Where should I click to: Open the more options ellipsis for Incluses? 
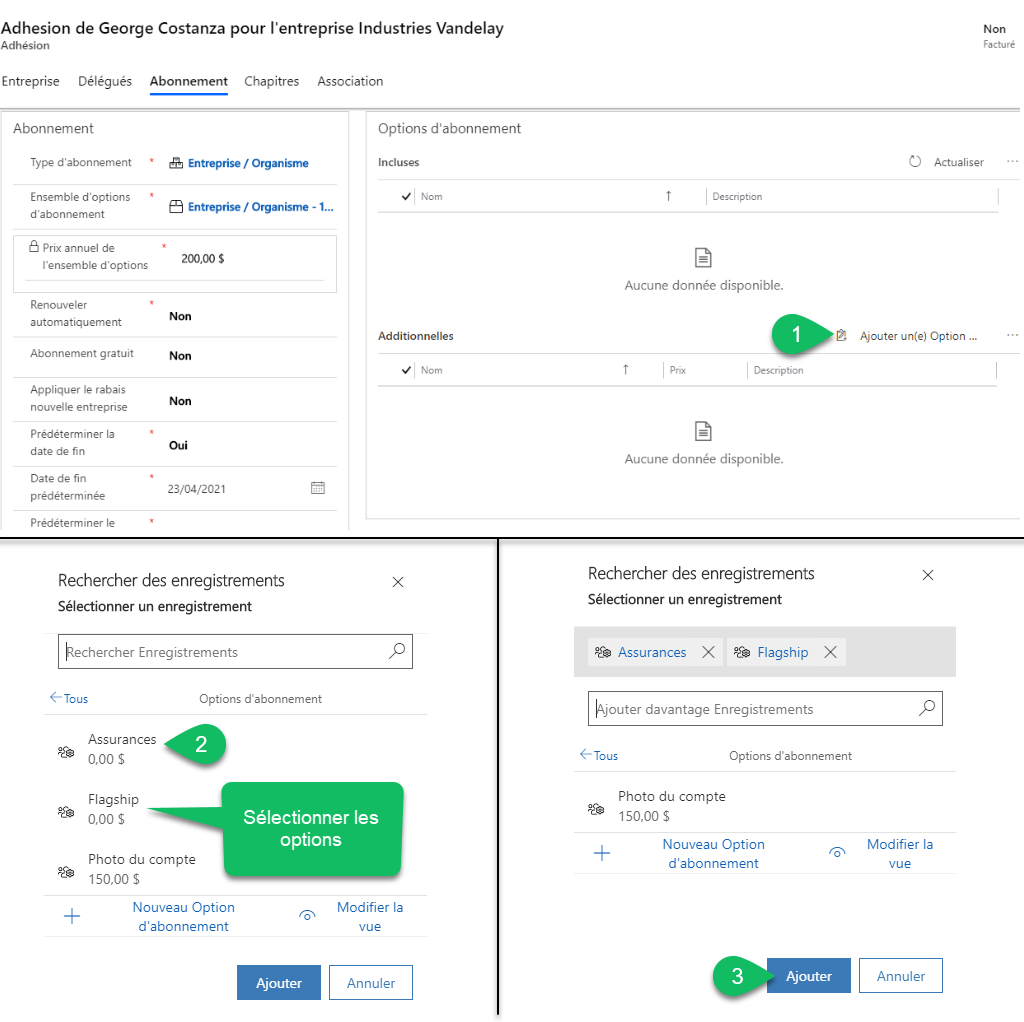pyautogui.click(x=1012, y=162)
